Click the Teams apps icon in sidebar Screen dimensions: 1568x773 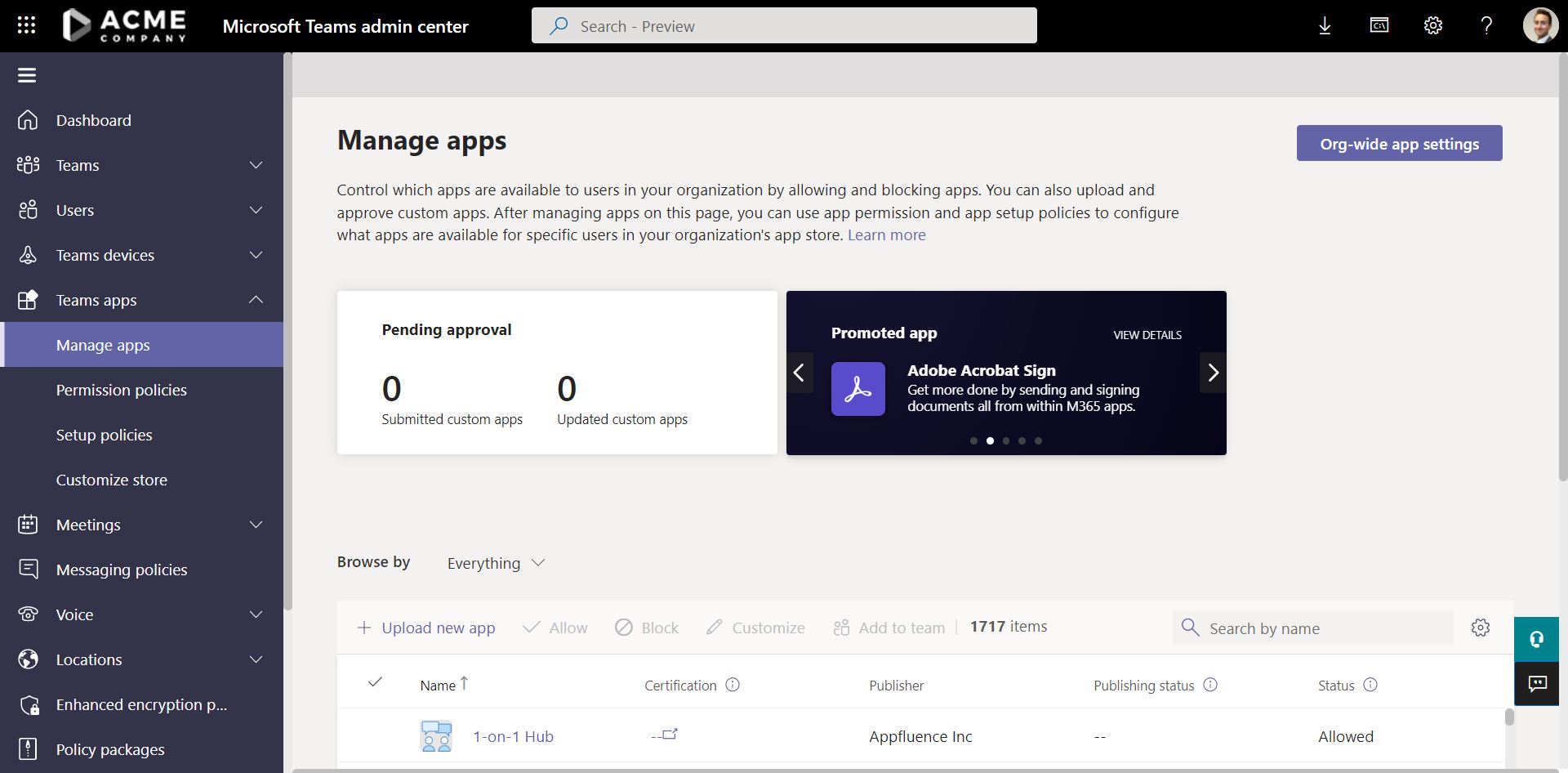[28, 300]
